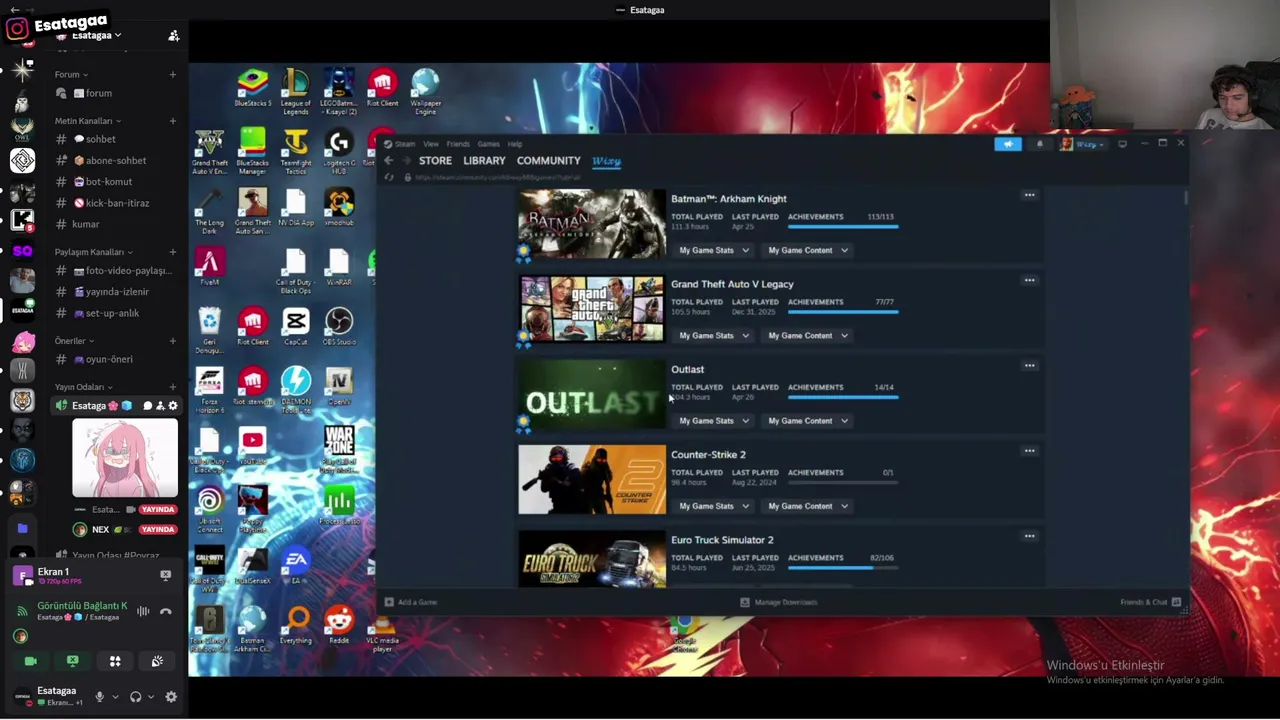Toggle noise suppression in voice panel
The height and width of the screenshot is (720, 1280).
point(143,611)
